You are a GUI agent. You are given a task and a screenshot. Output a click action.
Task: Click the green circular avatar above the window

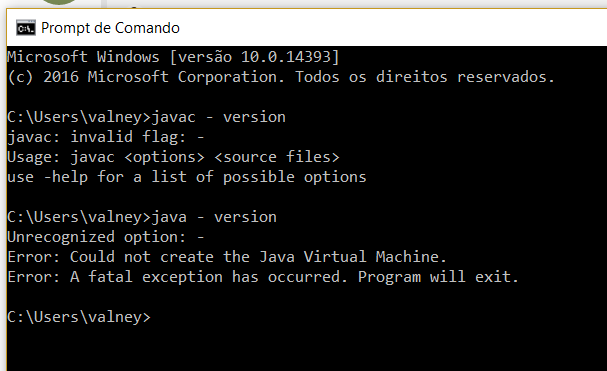pos(59,2)
